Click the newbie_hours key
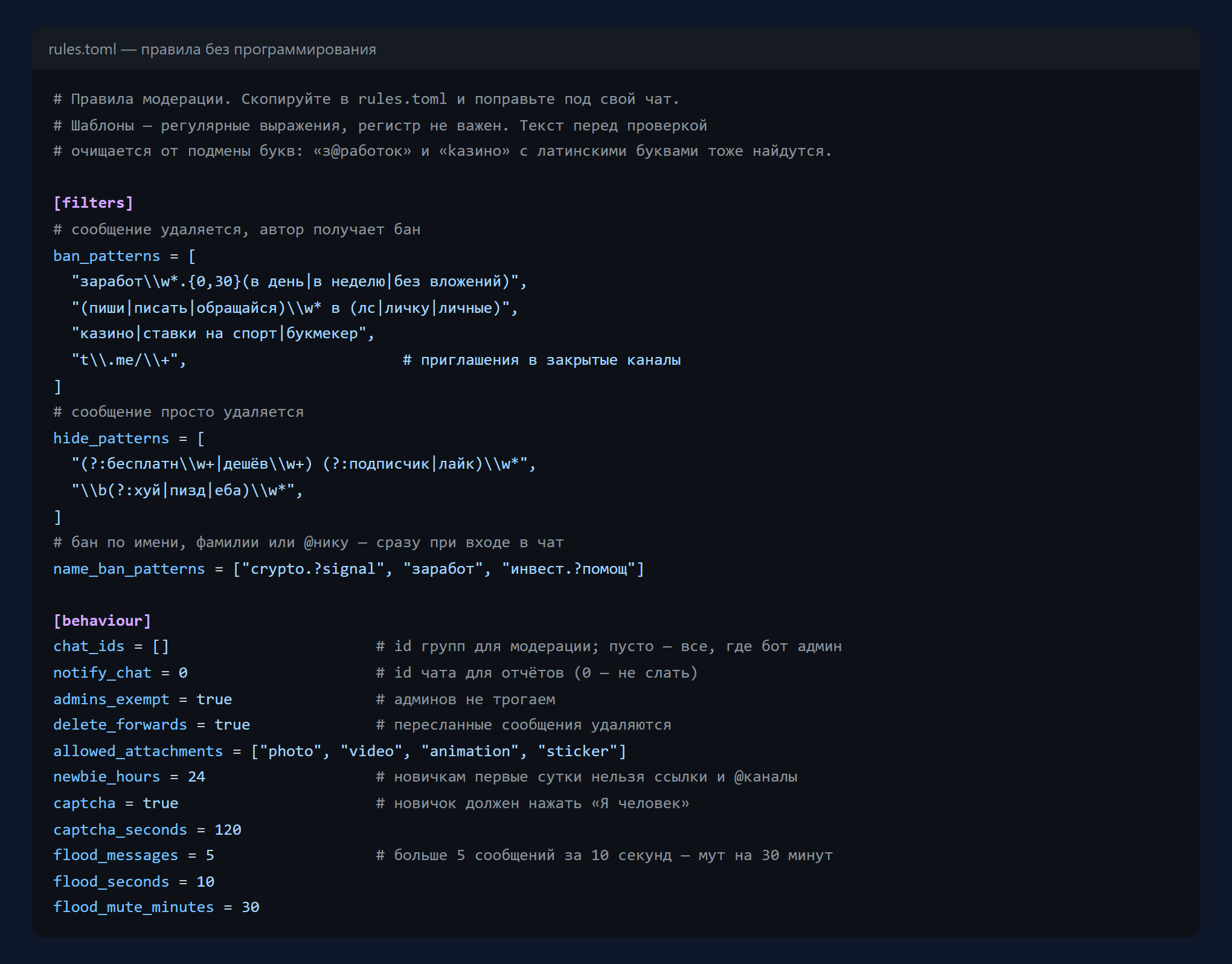 click(x=106, y=777)
